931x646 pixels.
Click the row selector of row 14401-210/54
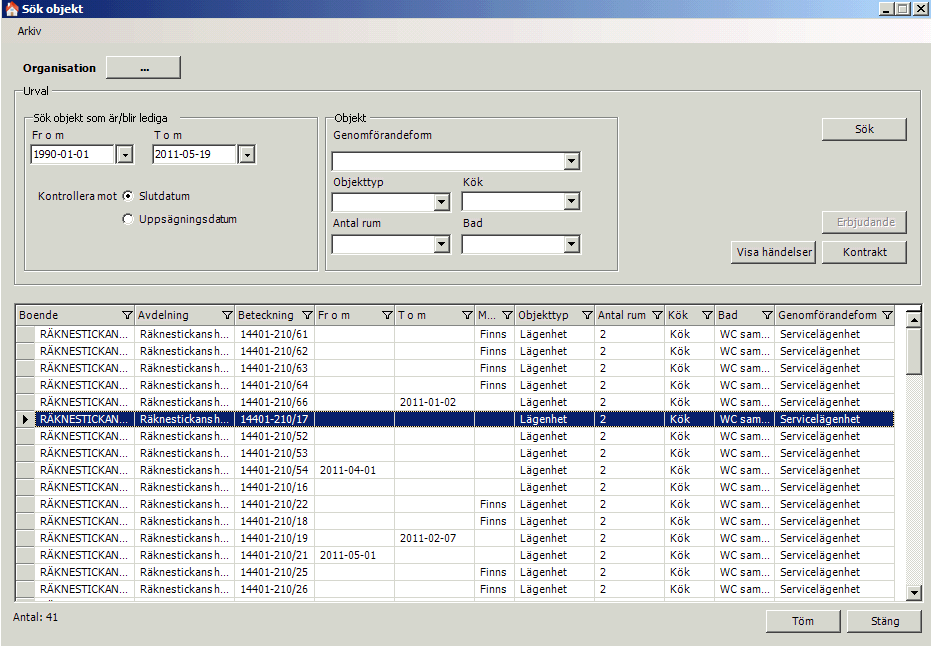26,470
